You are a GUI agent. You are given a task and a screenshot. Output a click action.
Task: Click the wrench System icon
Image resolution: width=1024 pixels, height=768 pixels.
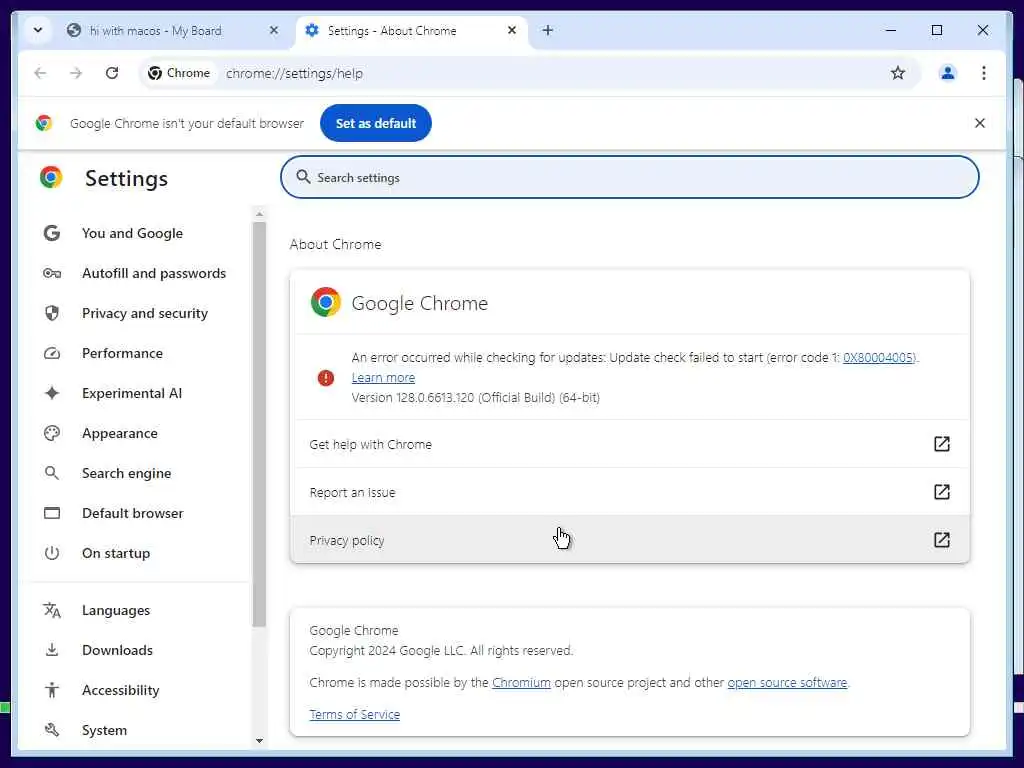[52, 730]
